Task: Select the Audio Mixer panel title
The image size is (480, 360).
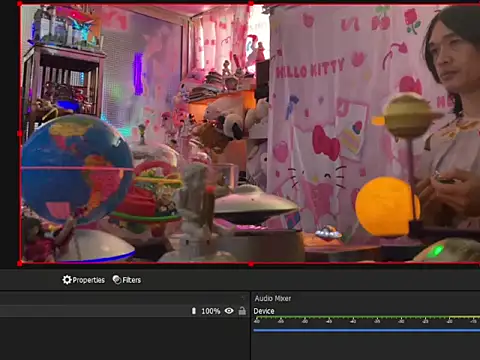Action: (x=273, y=298)
